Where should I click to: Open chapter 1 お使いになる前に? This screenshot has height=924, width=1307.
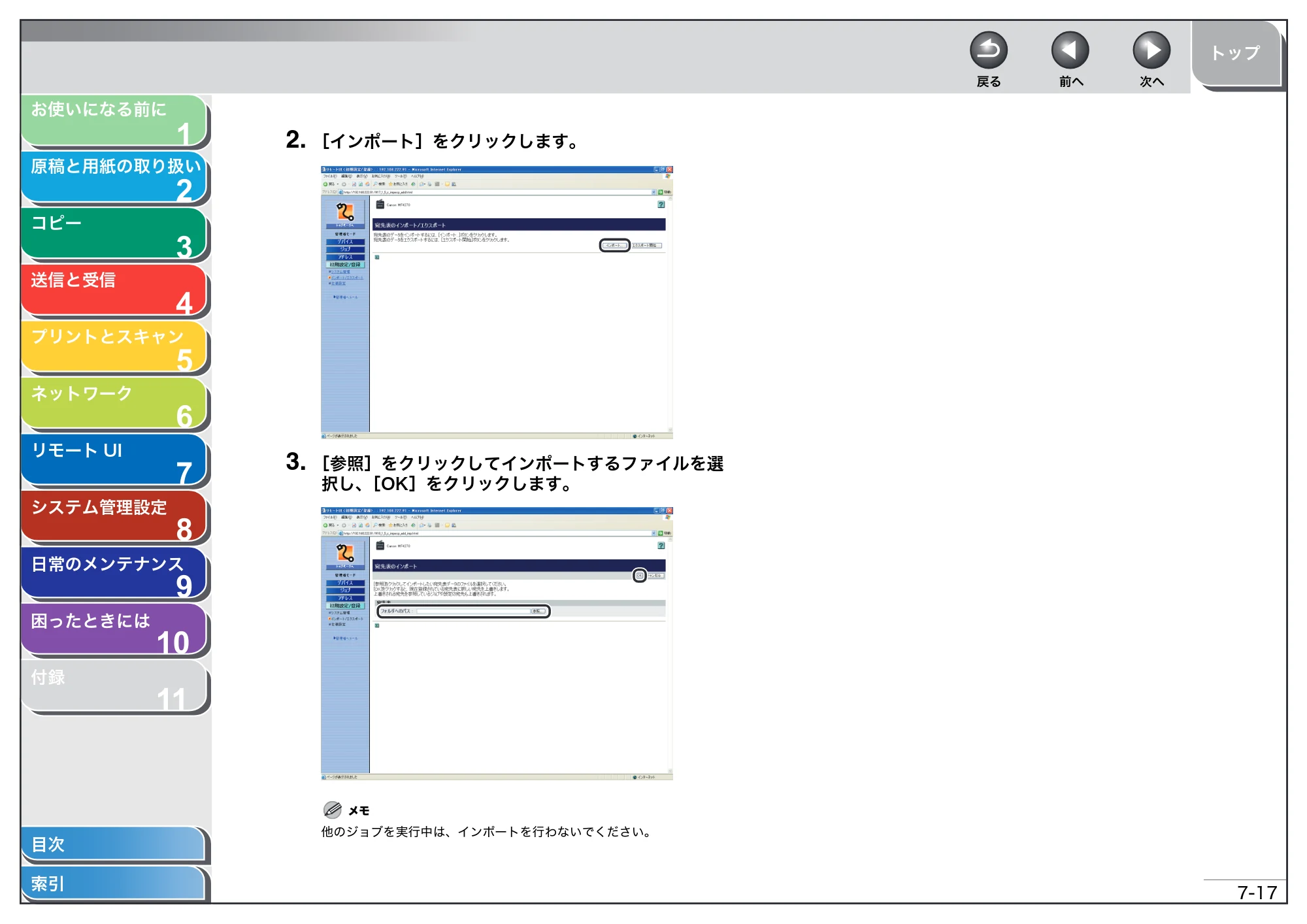click(114, 120)
